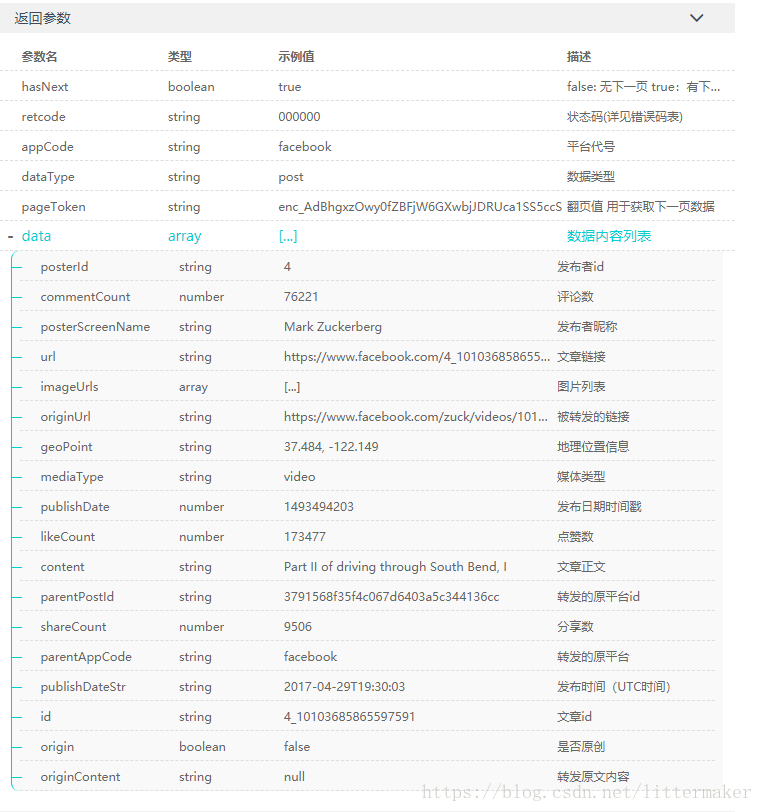Click the imageUrls [...] example value
Screen dimensions: 763x812
(x=292, y=387)
